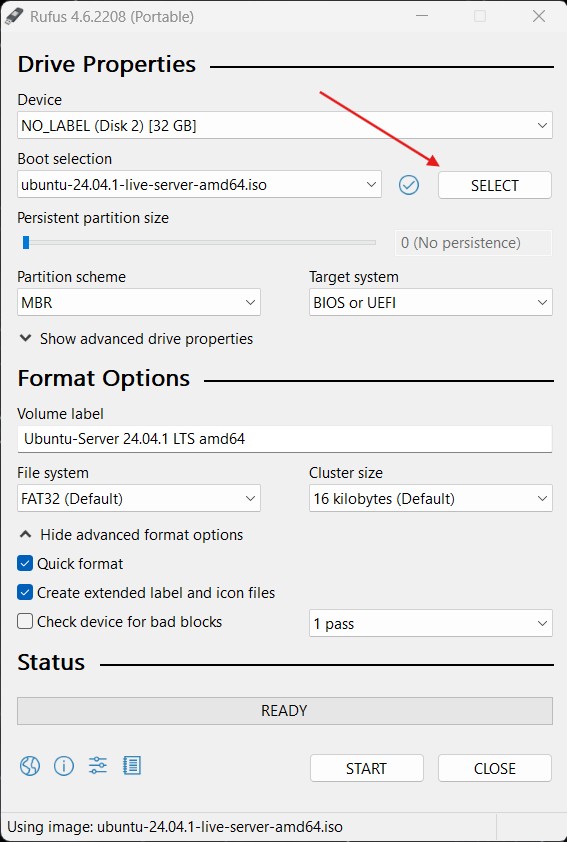Open the log viewer icon
Image resolution: width=567 pixels, height=842 pixels.
(x=132, y=765)
